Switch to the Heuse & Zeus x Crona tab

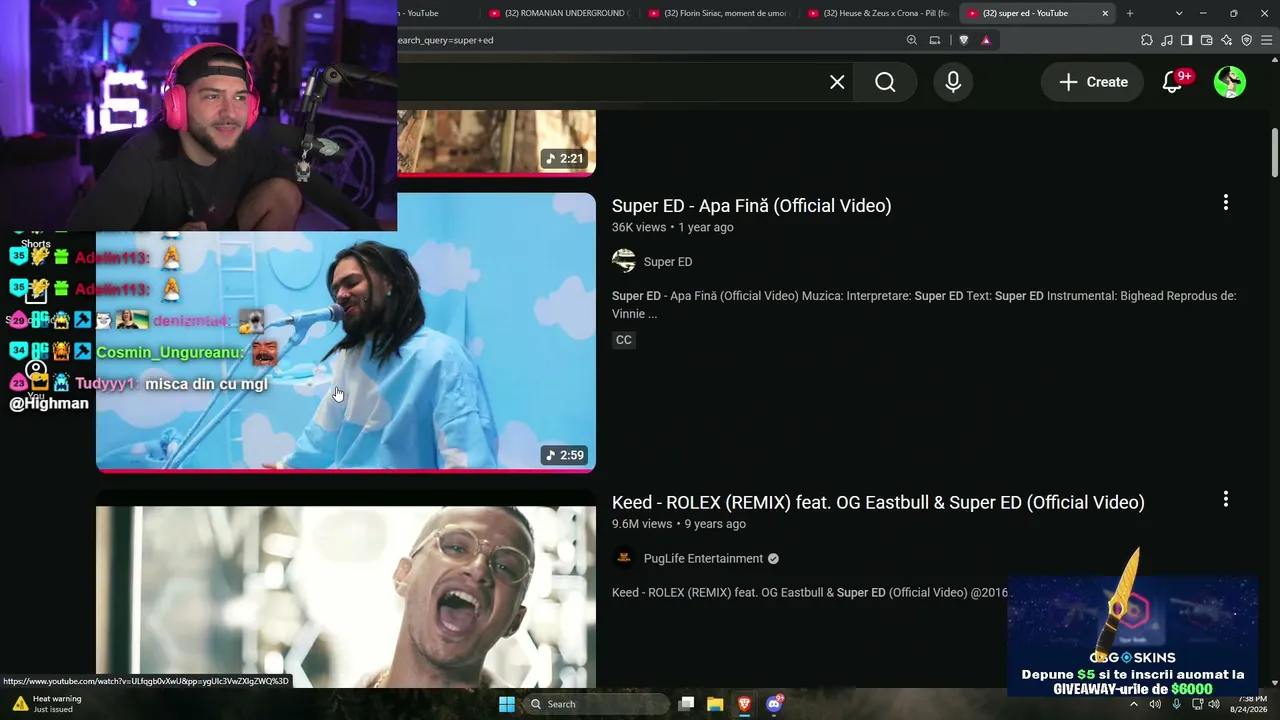[x=878, y=13]
